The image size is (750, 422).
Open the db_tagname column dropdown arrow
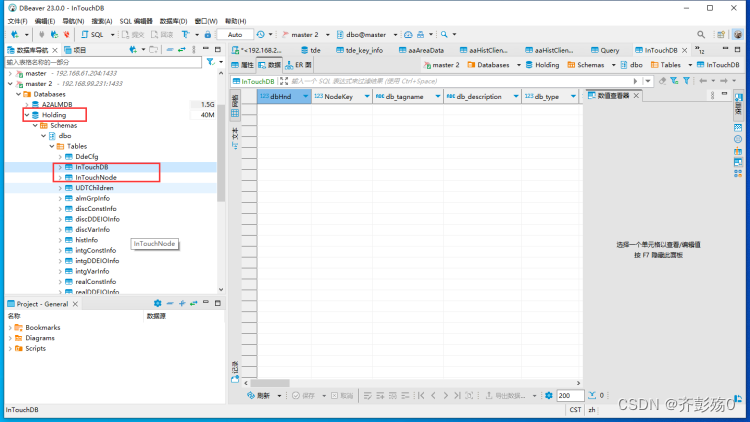(x=438, y=96)
